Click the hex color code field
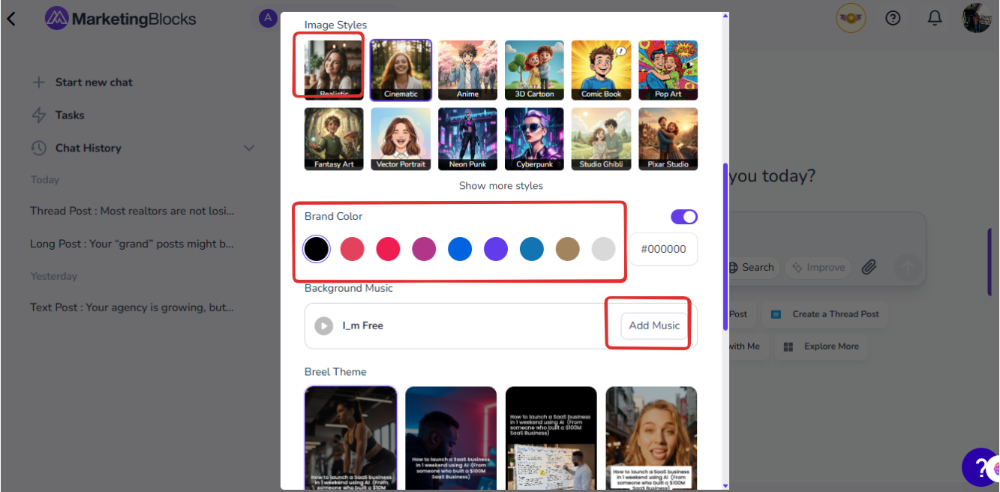 663,249
